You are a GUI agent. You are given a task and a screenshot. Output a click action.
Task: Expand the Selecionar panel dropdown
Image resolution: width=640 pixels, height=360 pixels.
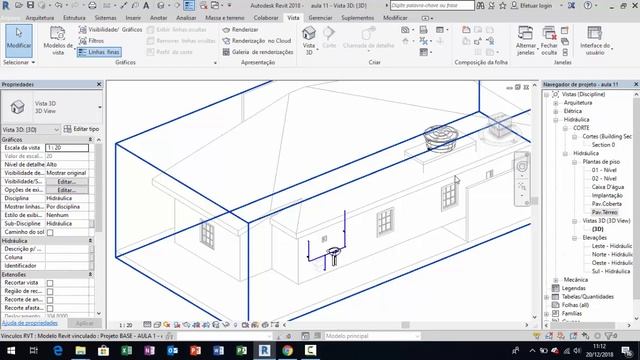tap(19, 62)
